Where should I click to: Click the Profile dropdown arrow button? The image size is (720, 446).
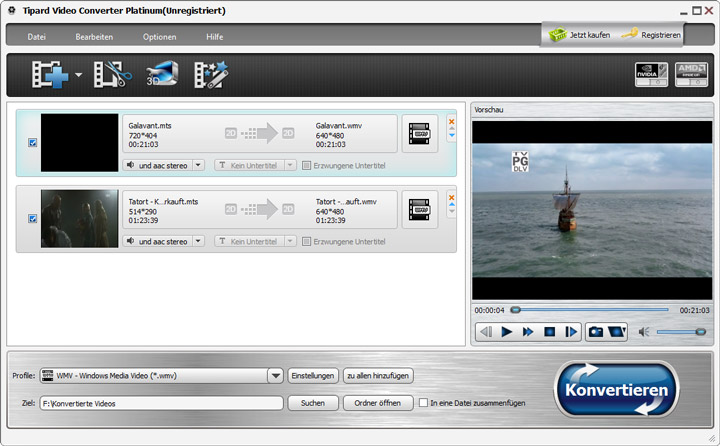[276, 376]
